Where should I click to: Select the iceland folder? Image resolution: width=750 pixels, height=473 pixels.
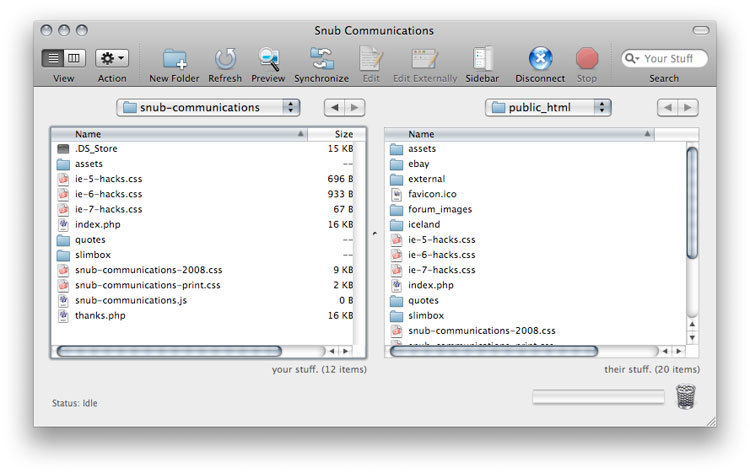tap(424, 225)
